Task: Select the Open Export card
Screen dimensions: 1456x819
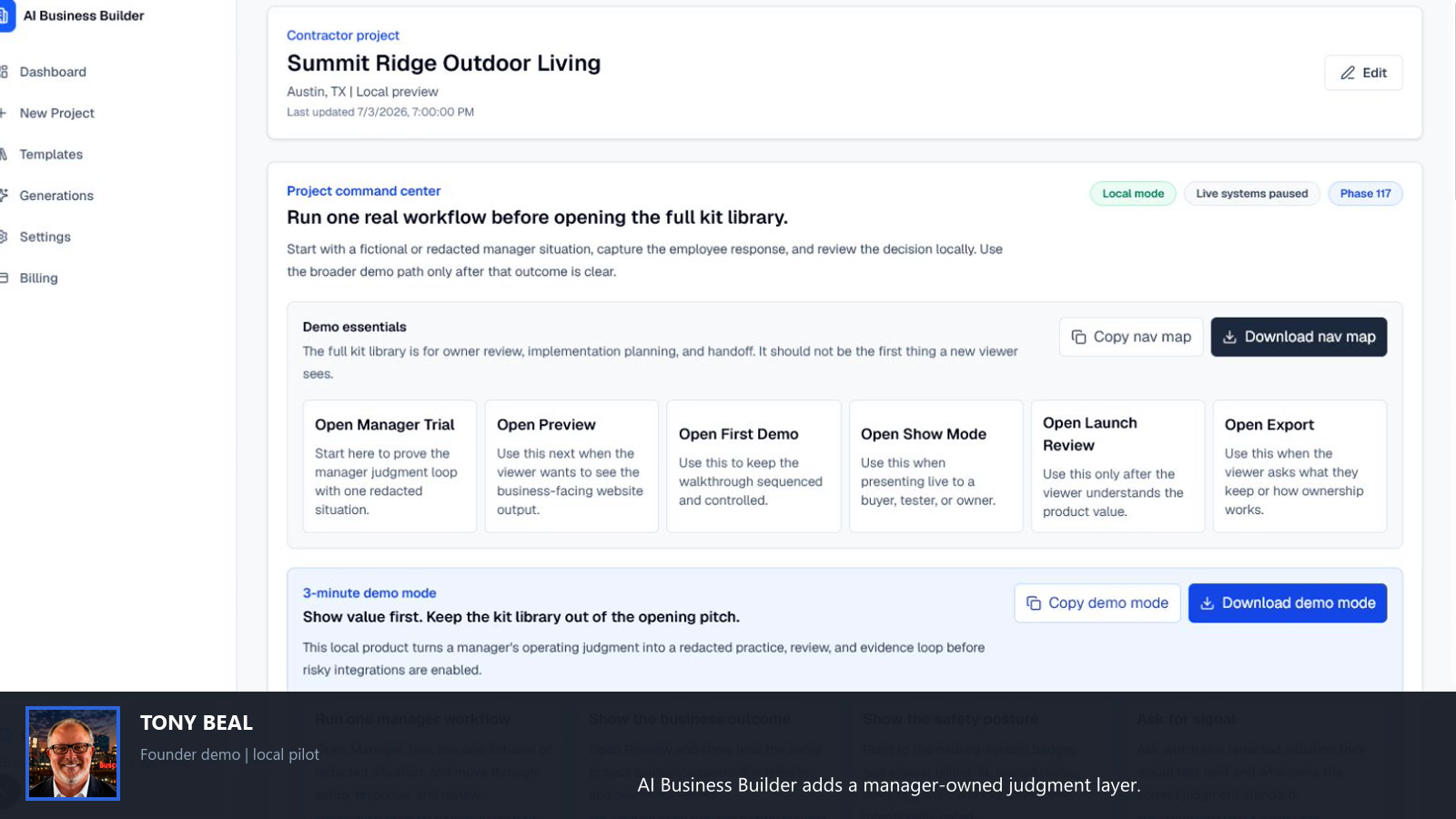Action: coord(1299,466)
